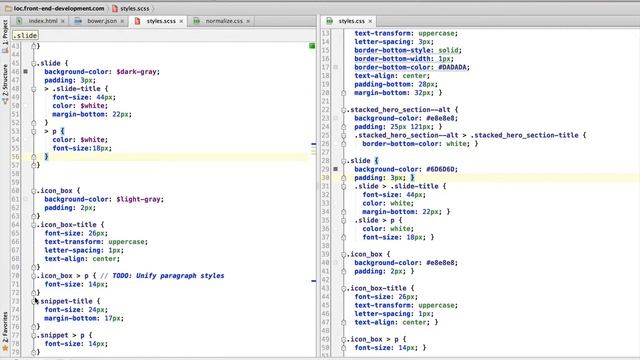Viewport: 640px width, 360px height.
Task: Click the #6D6D6D color gutter swatch
Action: click(x=336, y=169)
